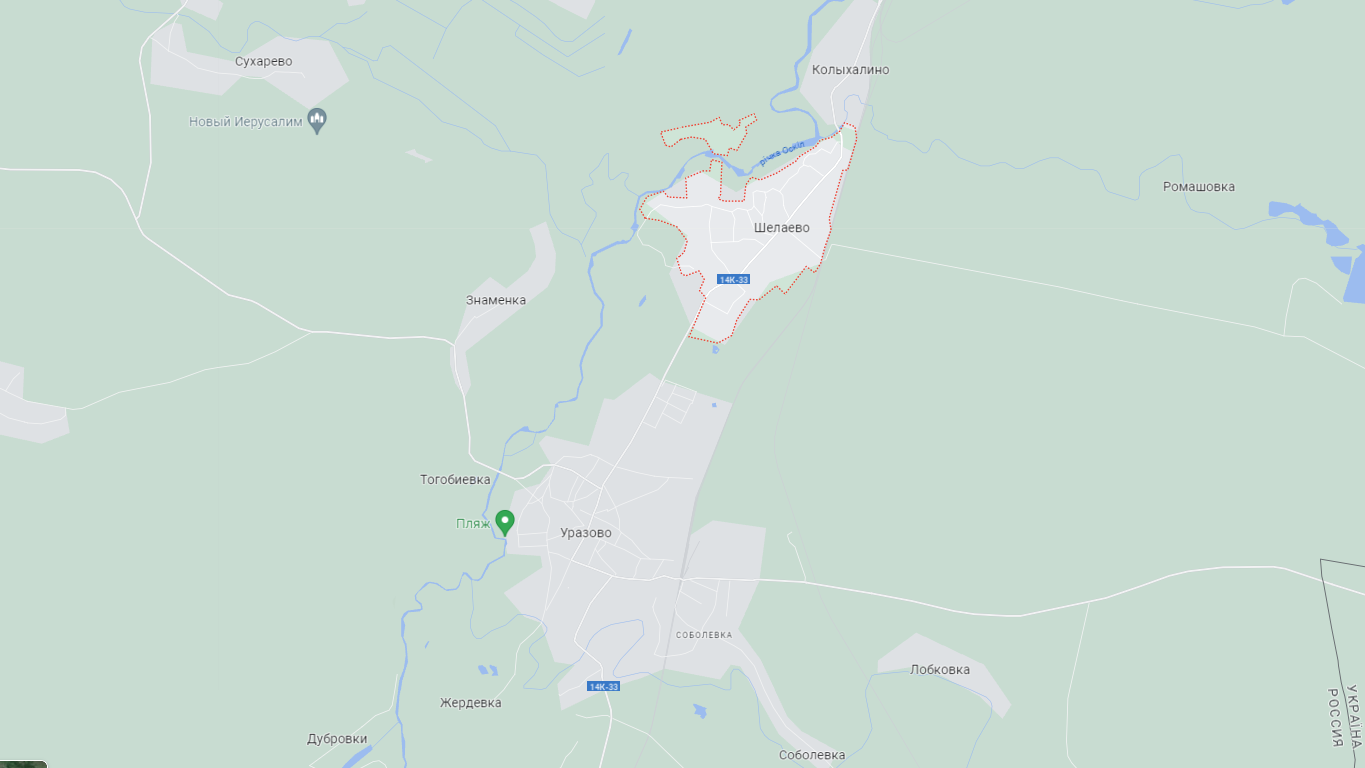Viewport: 1365px width, 768px height.
Task: Select the Уразово town label
Action: [586, 533]
